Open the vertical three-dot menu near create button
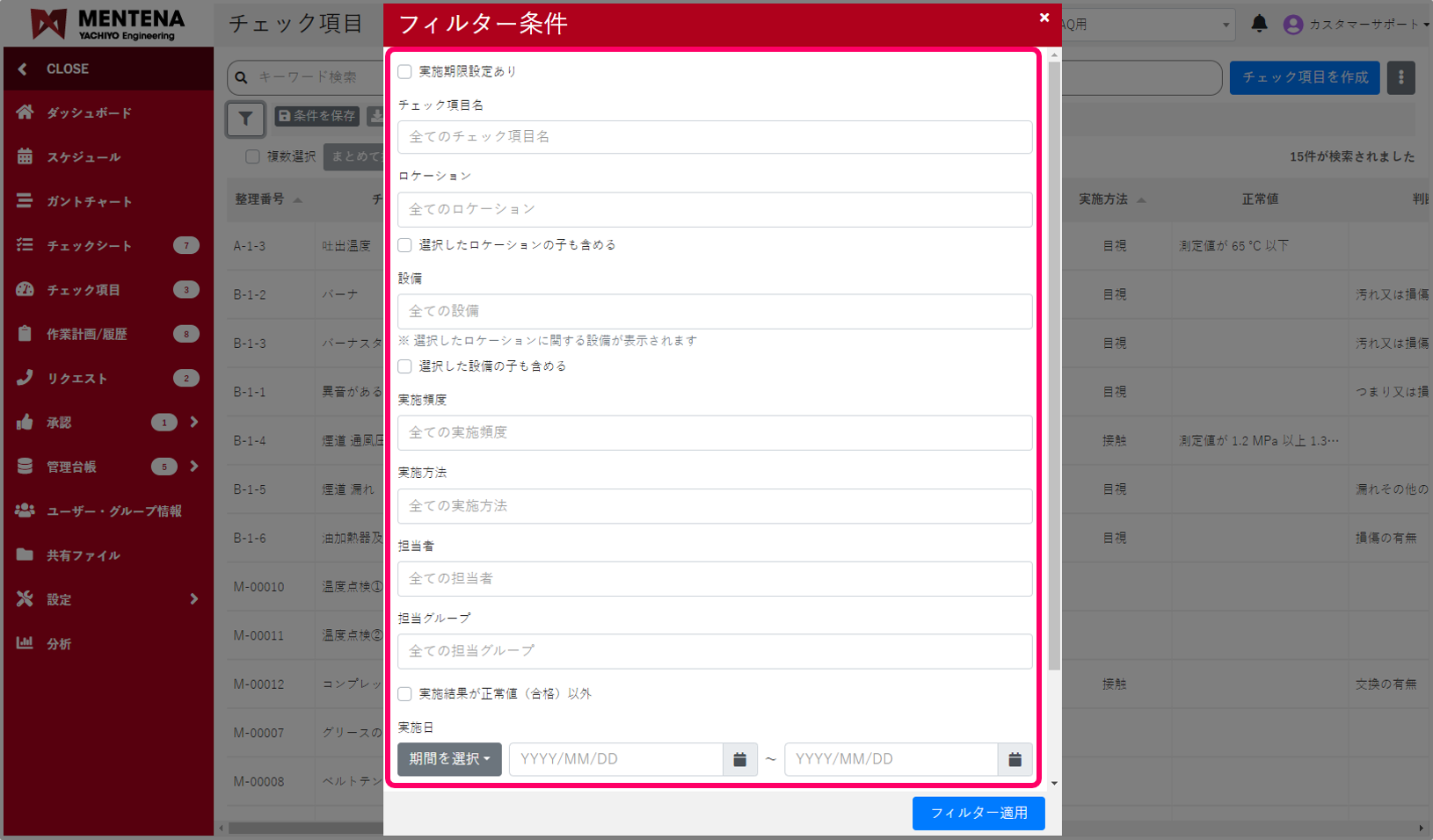1433x840 pixels. click(x=1400, y=77)
